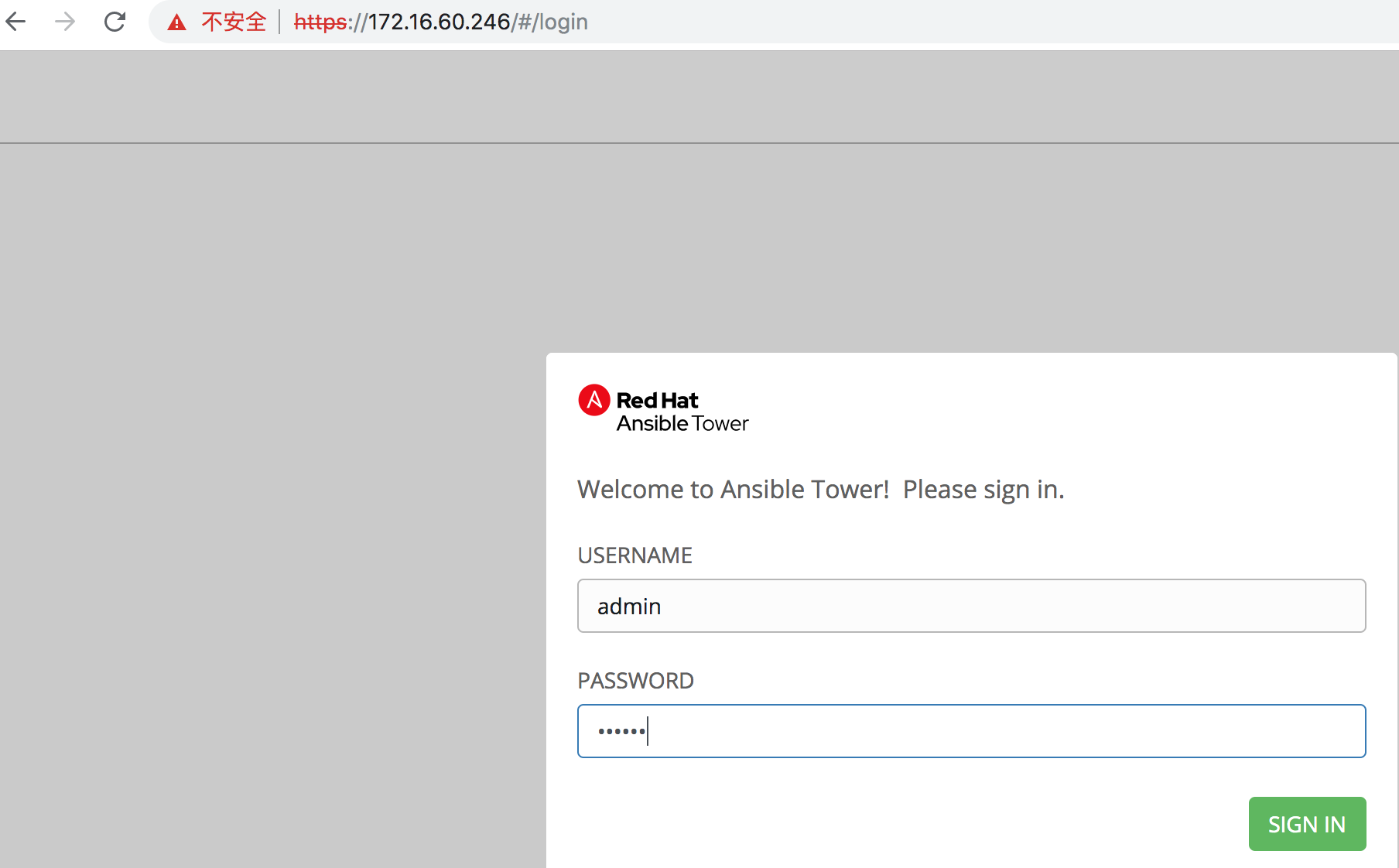Click into the Password field
The height and width of the screenshot is (868, 1399).
point(971,731)
